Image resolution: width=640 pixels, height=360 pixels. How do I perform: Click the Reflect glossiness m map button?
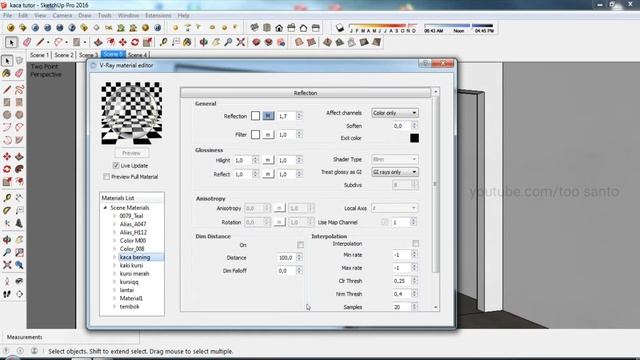pyautogui.click(x=268, y=174)
